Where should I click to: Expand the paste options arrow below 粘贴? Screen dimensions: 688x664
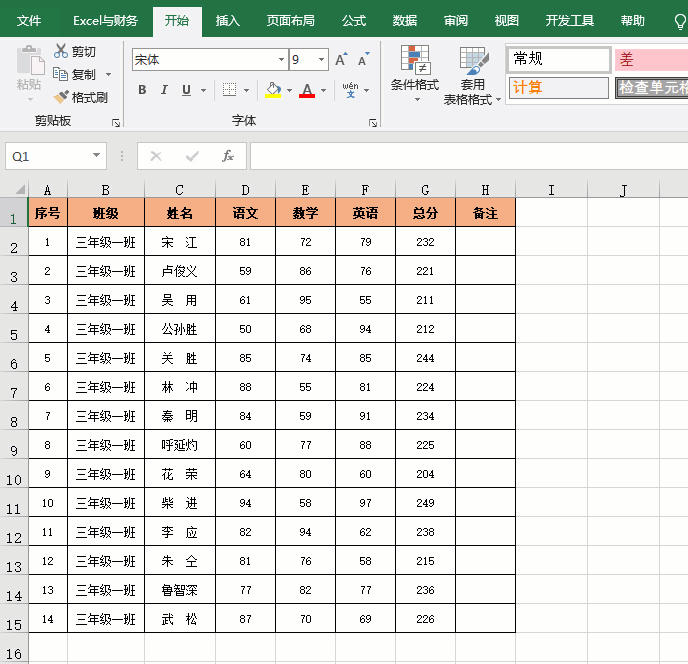pyautogui.click(x=30, y=99)
